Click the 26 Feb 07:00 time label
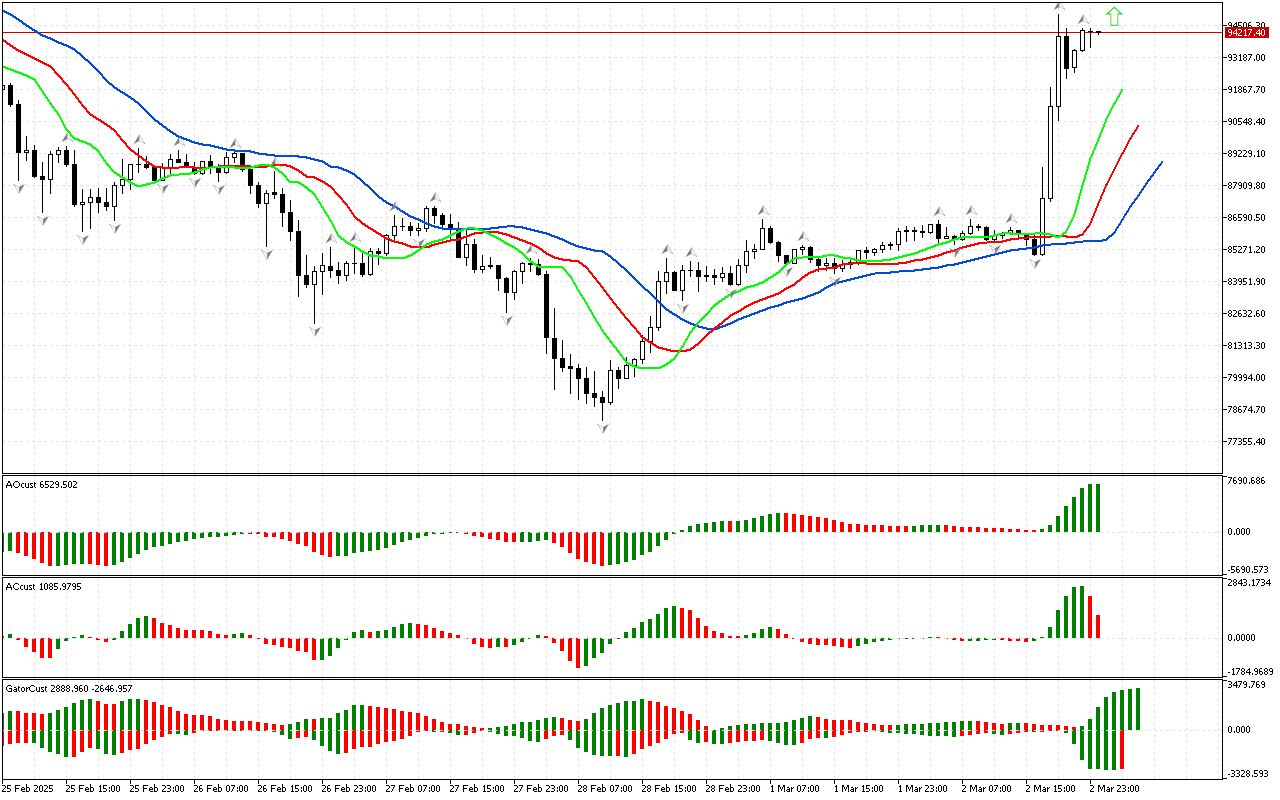This screenshot has width=1280, height=800. pyautogui.click(x=221, y=789)
